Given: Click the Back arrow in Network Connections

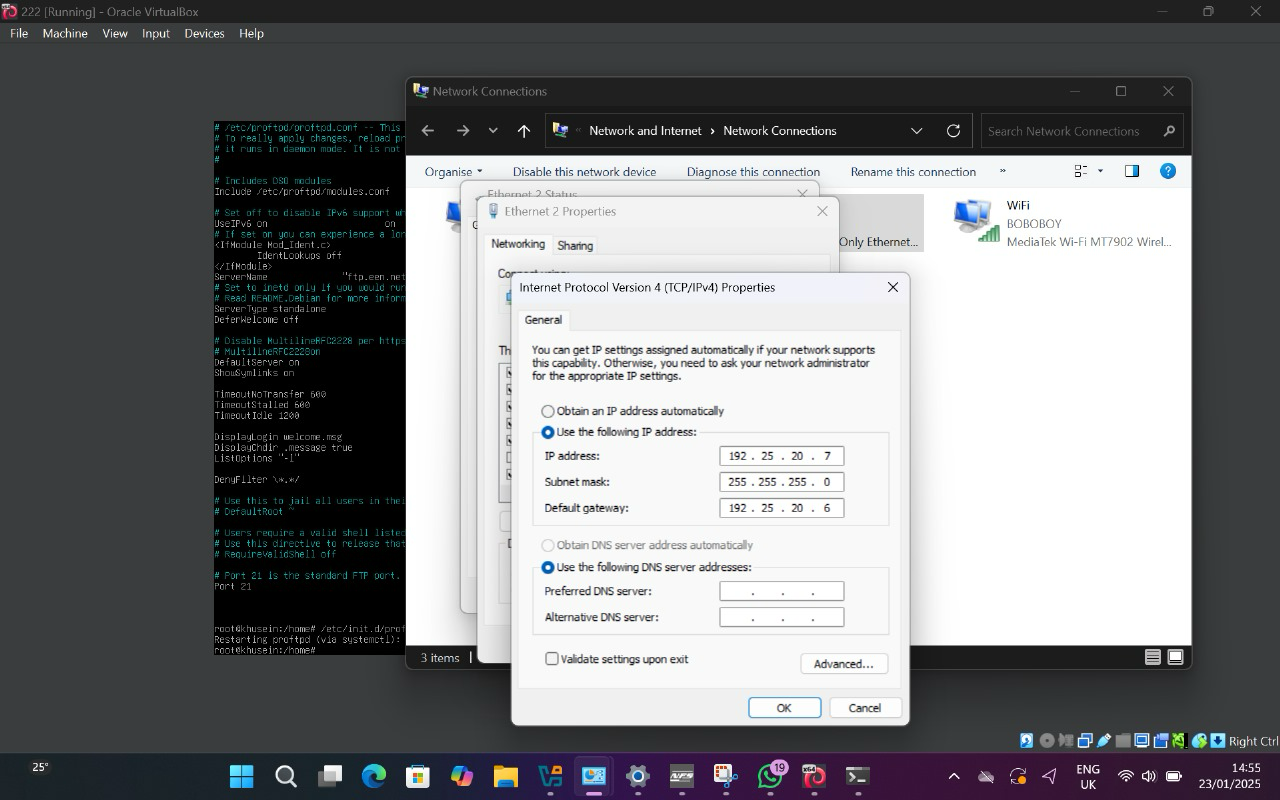Looking at the screenshot, I should 428,131.
